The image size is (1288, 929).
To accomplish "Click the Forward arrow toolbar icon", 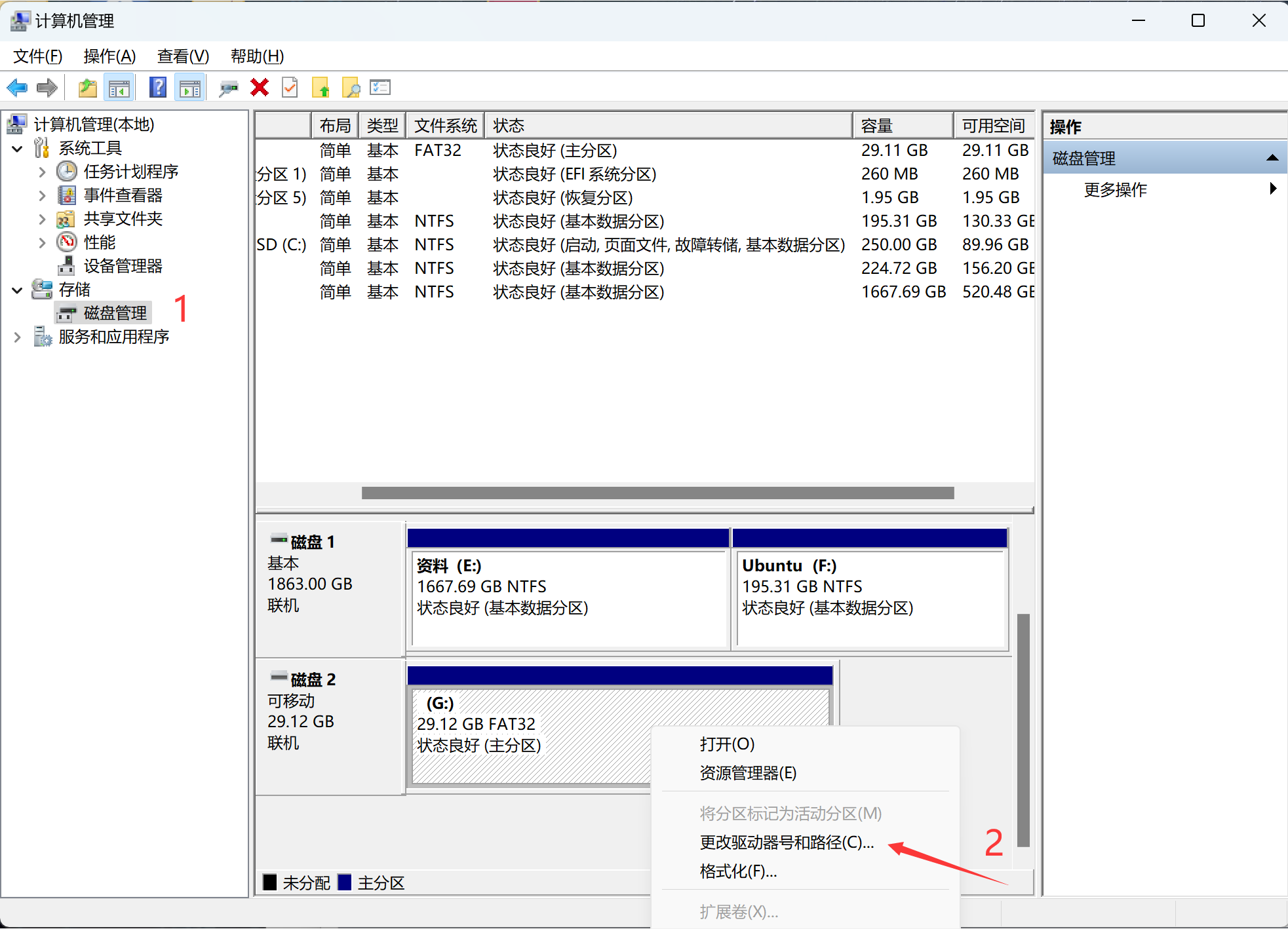I will (47, 88).
